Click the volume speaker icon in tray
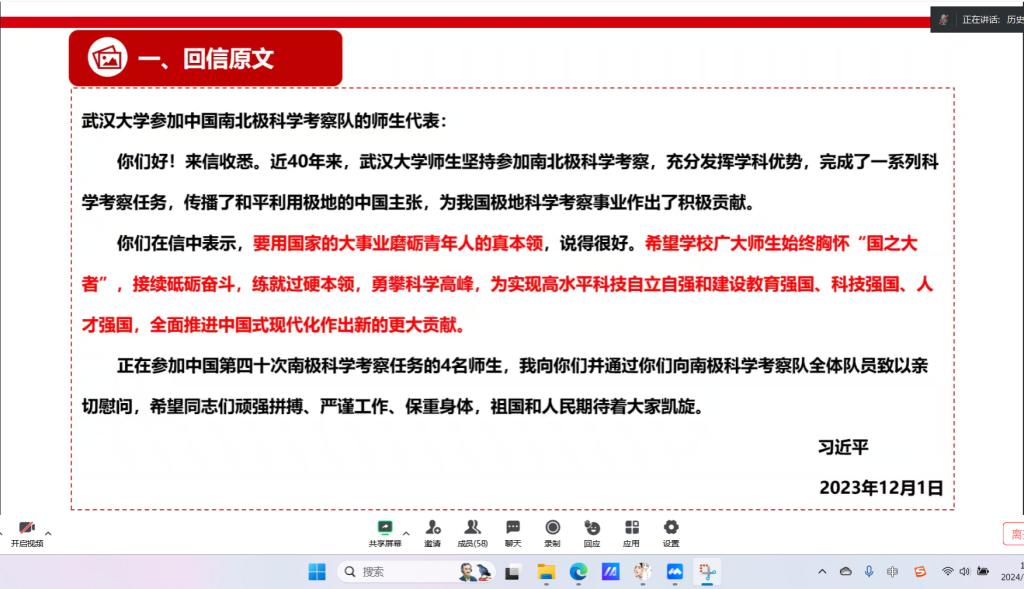The height and width of the screenshot is (589, 1024). point(965,572)
